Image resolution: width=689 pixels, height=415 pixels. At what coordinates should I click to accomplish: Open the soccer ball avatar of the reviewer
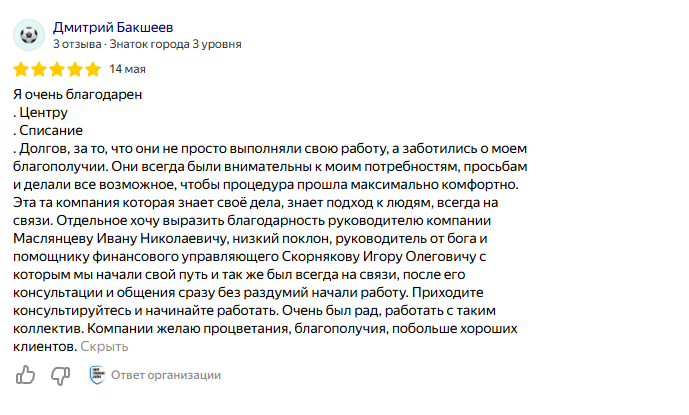pyautogui.click(x=29, y=35)
